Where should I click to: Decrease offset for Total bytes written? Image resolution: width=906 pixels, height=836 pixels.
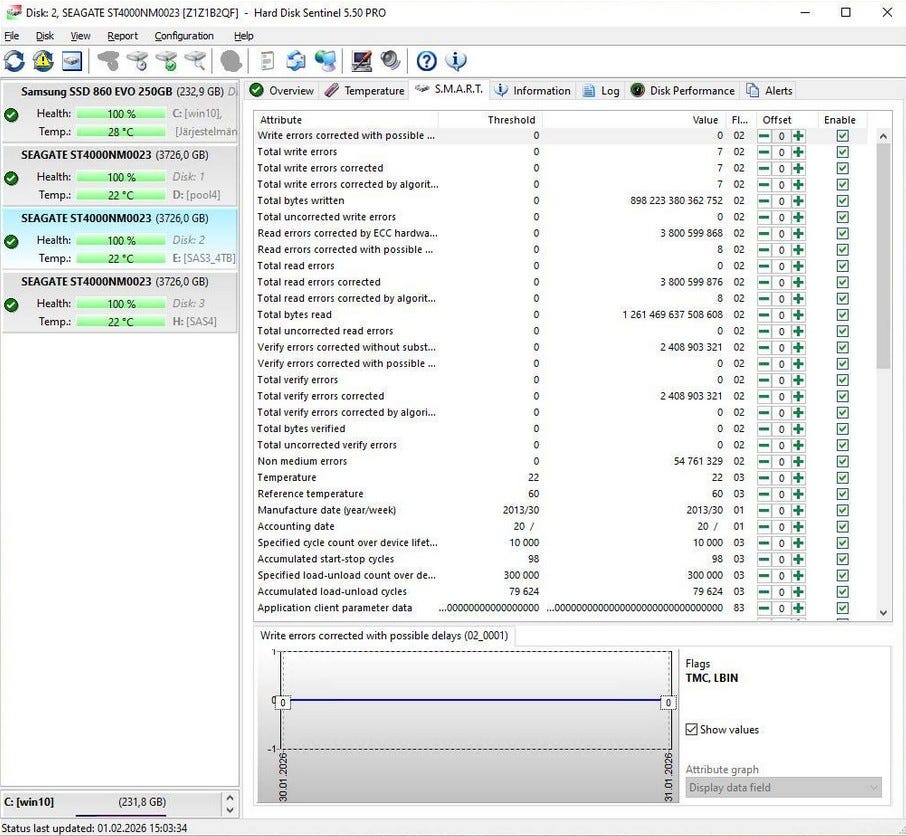click(x=764, y=201)
